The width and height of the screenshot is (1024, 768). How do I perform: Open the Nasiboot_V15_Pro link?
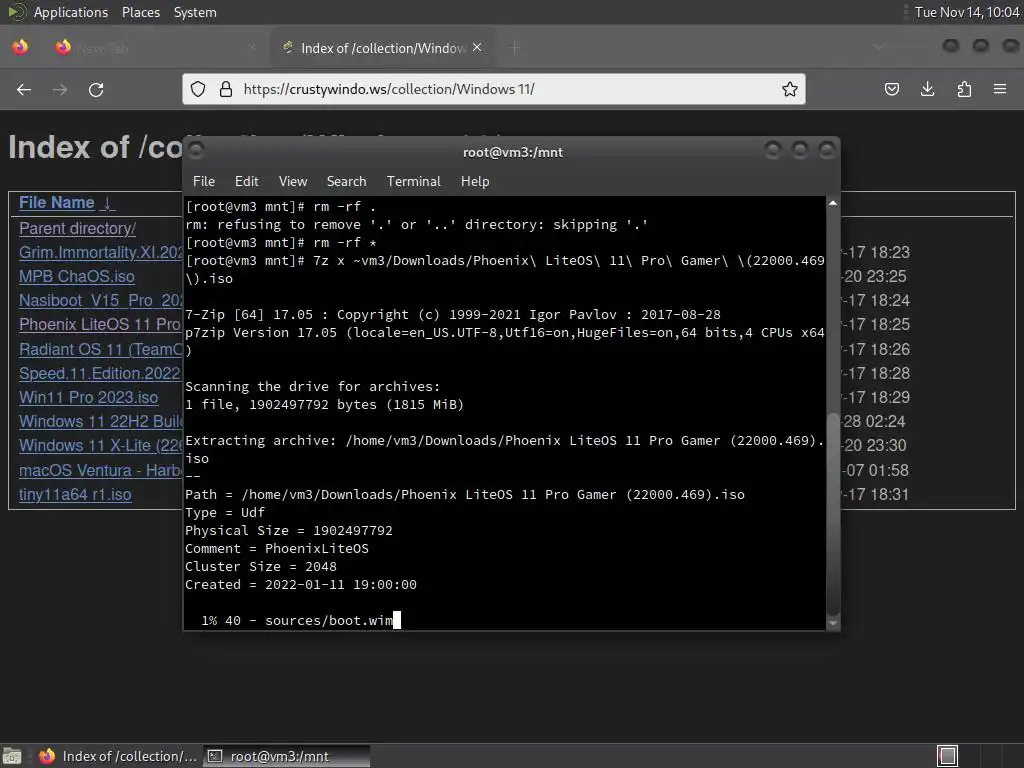coord(101,300)
